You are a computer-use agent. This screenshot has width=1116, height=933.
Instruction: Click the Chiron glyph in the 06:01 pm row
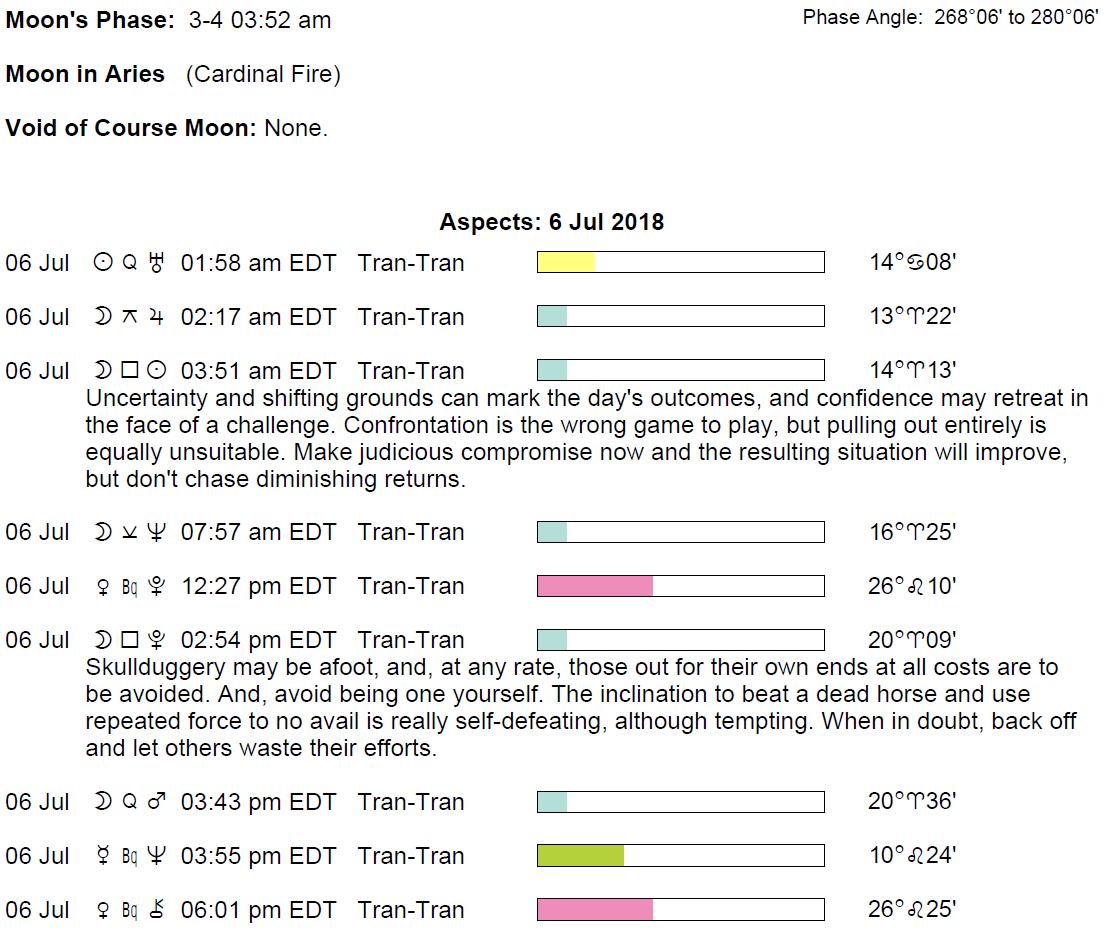155,910
